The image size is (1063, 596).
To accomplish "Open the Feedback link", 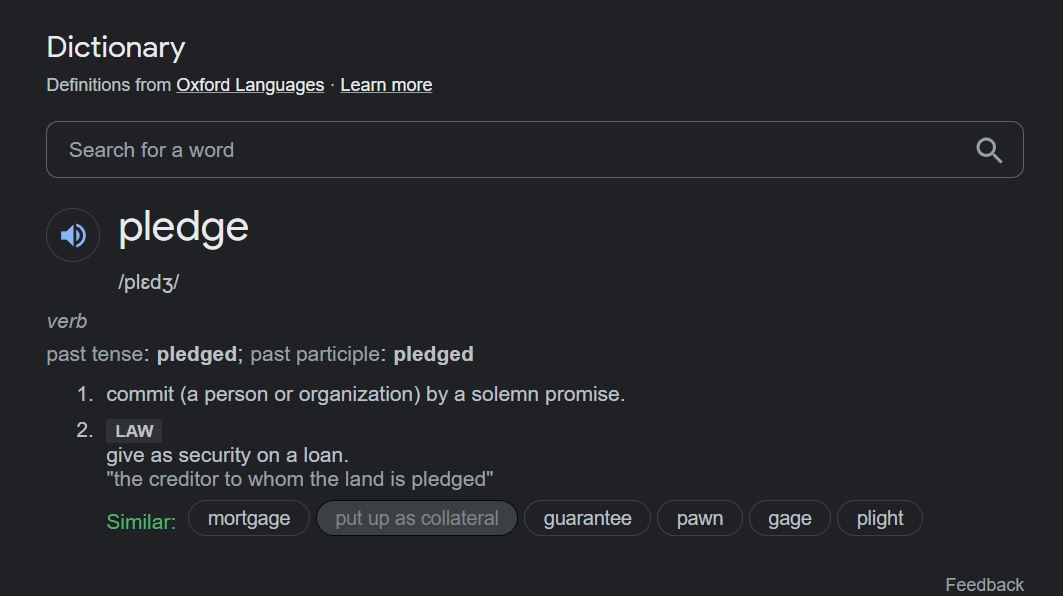I will pos(984,584).
